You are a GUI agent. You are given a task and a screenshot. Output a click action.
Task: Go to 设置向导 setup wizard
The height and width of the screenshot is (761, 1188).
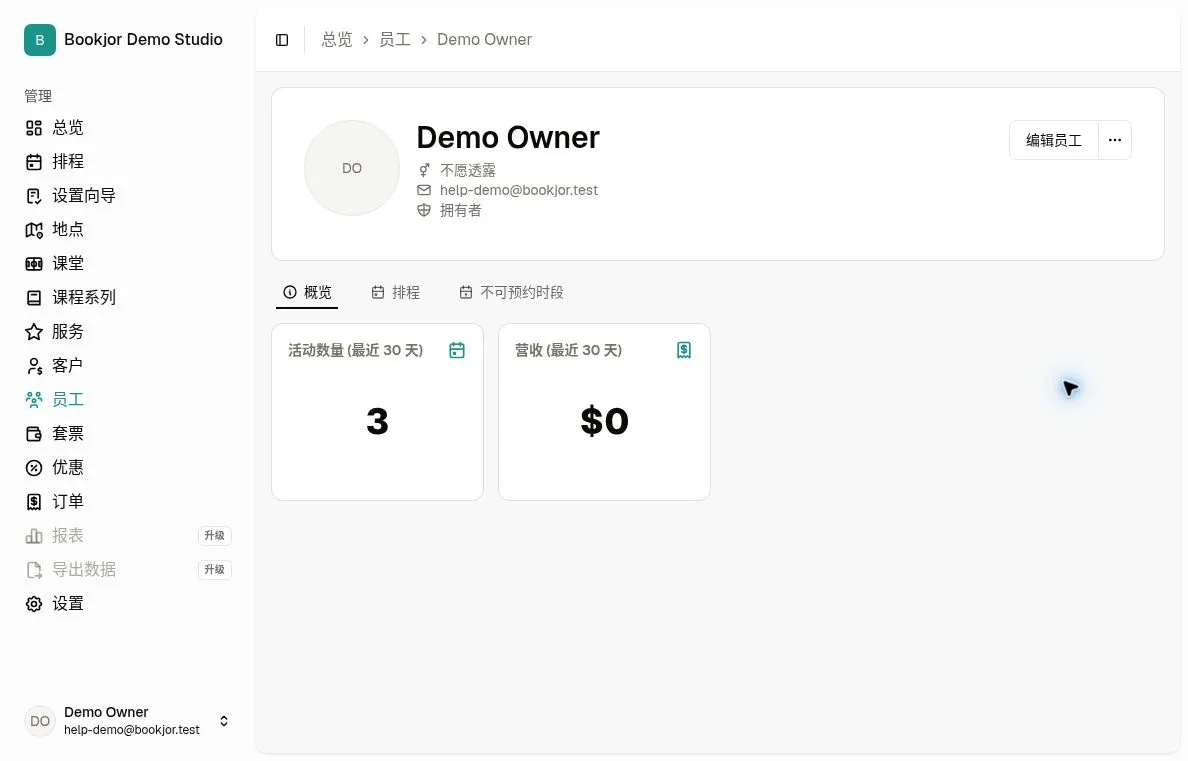point(83,196)
